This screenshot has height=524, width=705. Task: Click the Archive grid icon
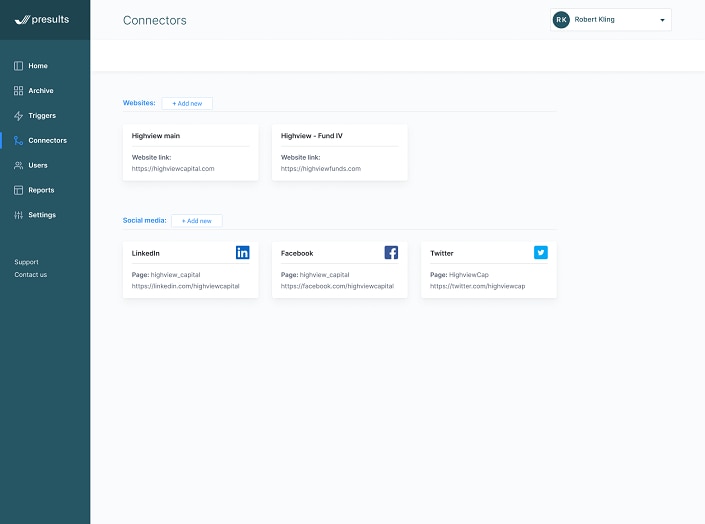click(x=18, y=91)
